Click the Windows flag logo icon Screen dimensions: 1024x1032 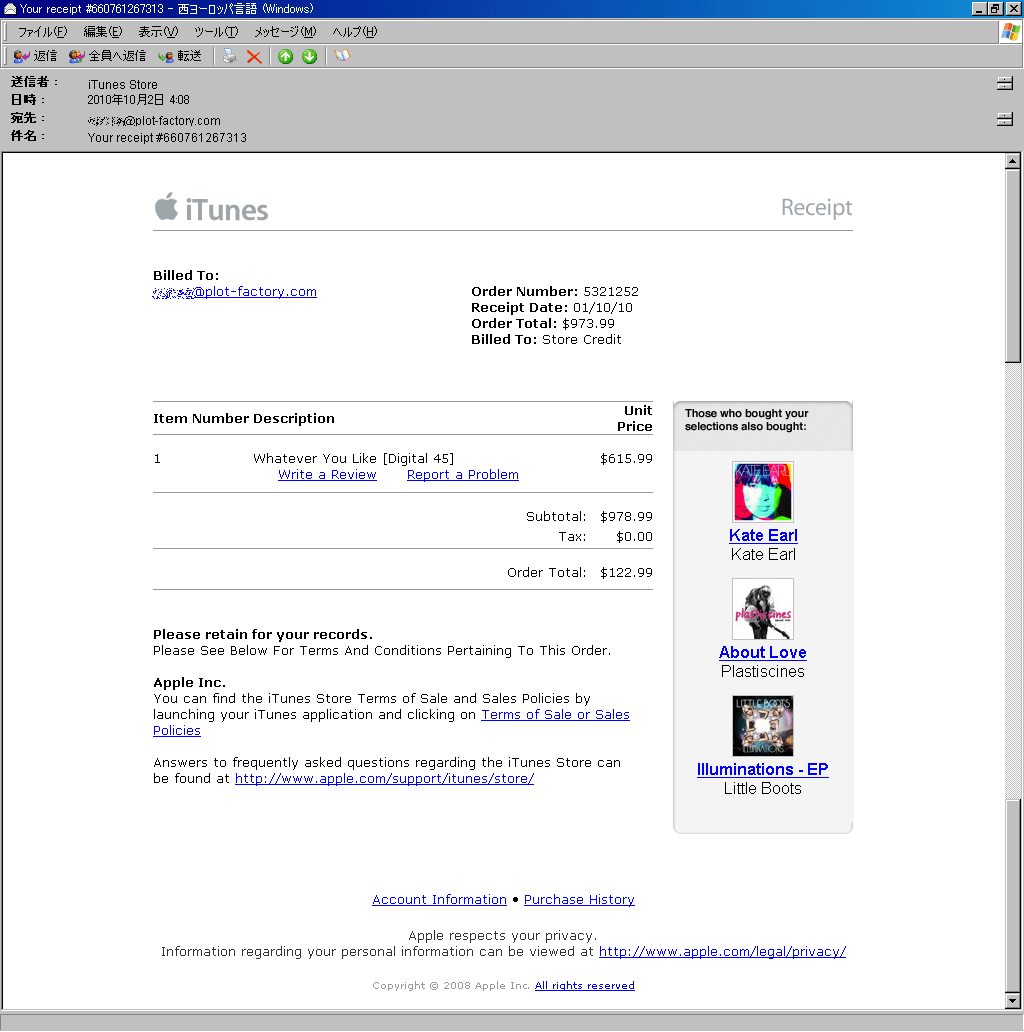pyautogui.click(x=1010, y=32)
